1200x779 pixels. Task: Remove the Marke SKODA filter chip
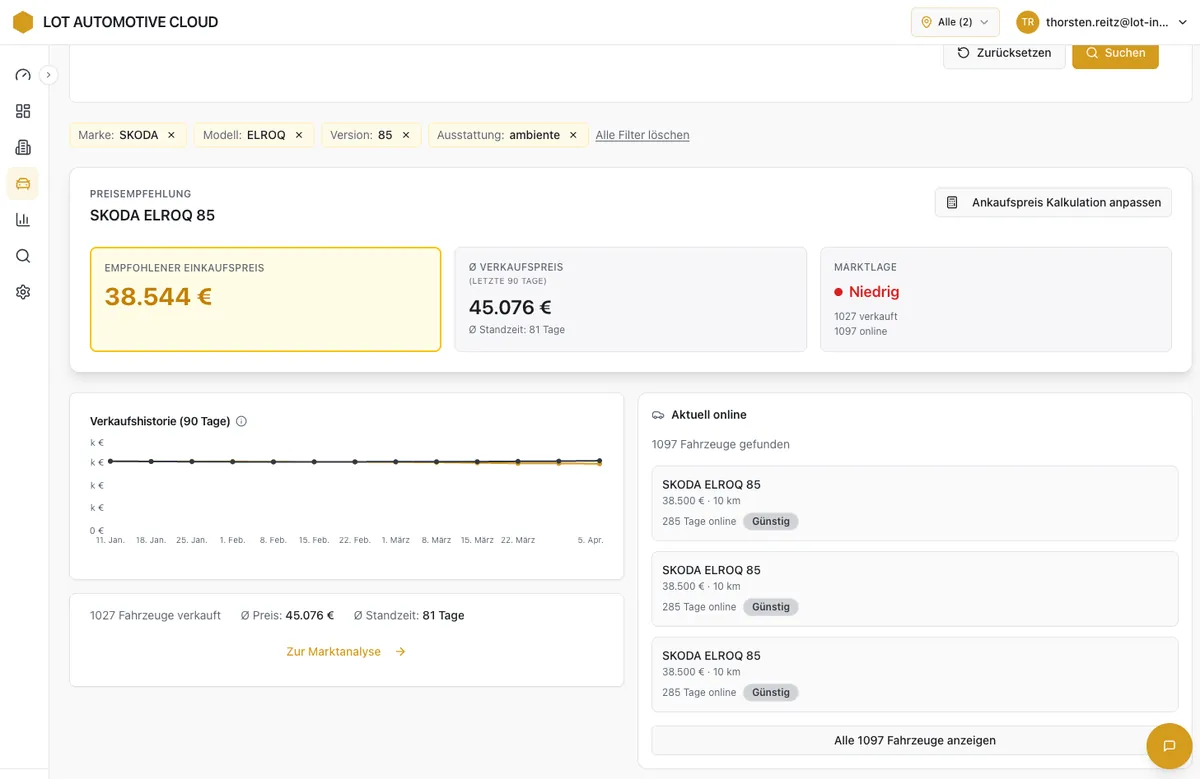point(171,135)
